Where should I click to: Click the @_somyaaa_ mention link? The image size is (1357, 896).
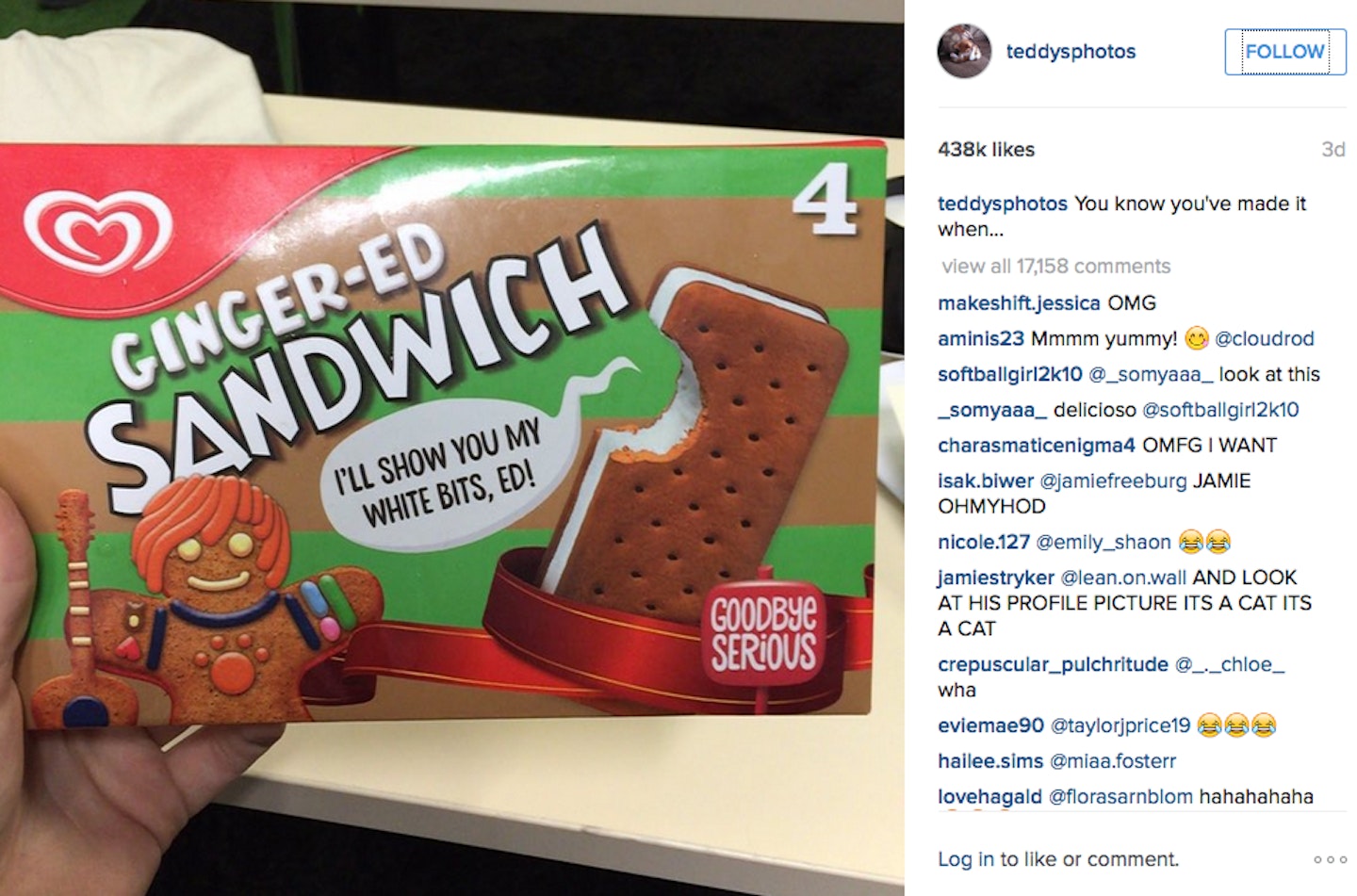[x=1151, y=374]
